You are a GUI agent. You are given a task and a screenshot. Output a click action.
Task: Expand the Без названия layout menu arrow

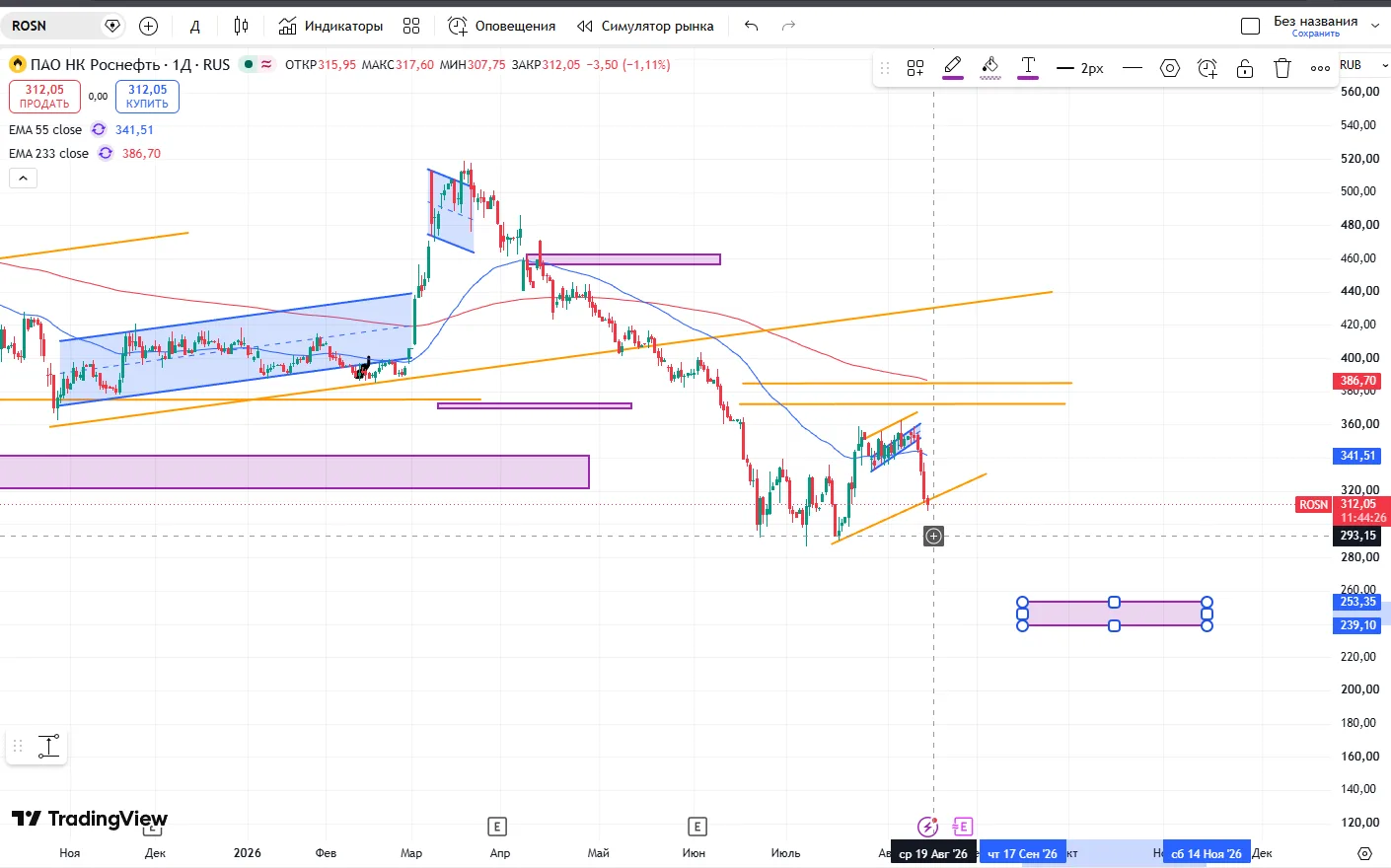1375,26
